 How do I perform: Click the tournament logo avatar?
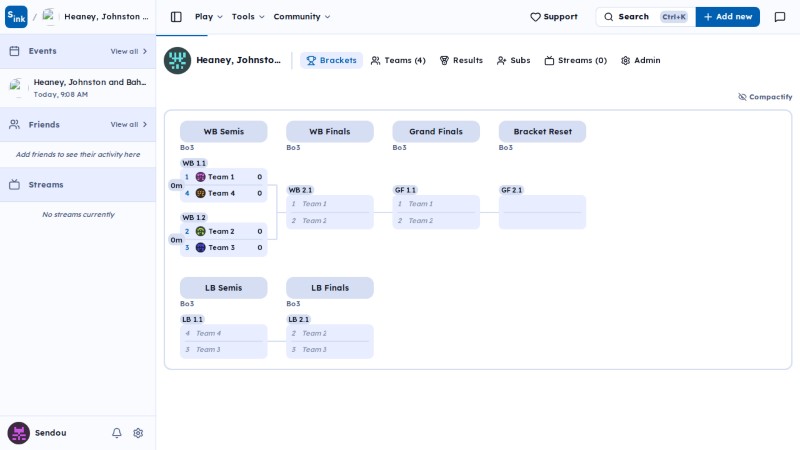click(x=177, y=60)
